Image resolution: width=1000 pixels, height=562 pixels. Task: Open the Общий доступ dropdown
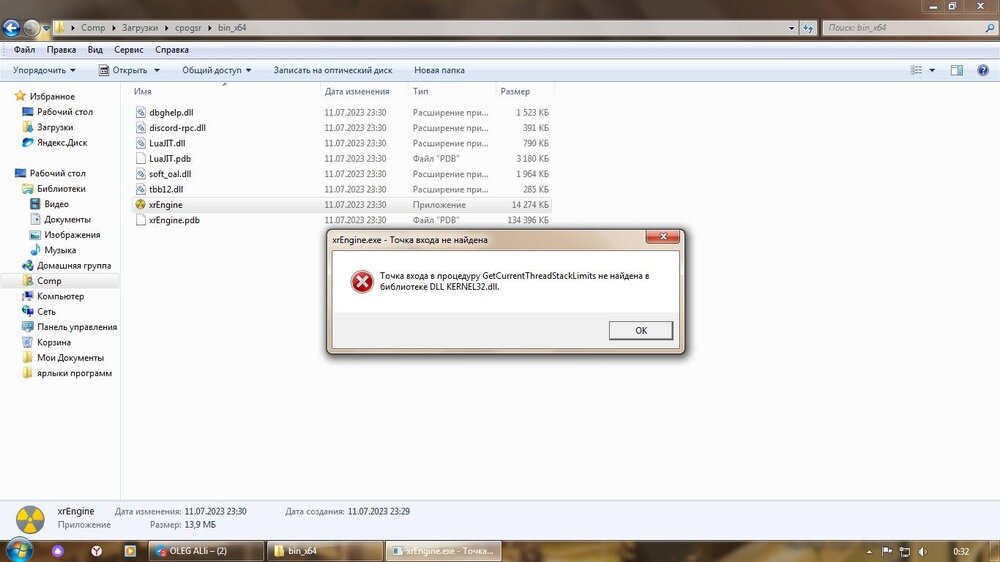[x=216, y=70]
